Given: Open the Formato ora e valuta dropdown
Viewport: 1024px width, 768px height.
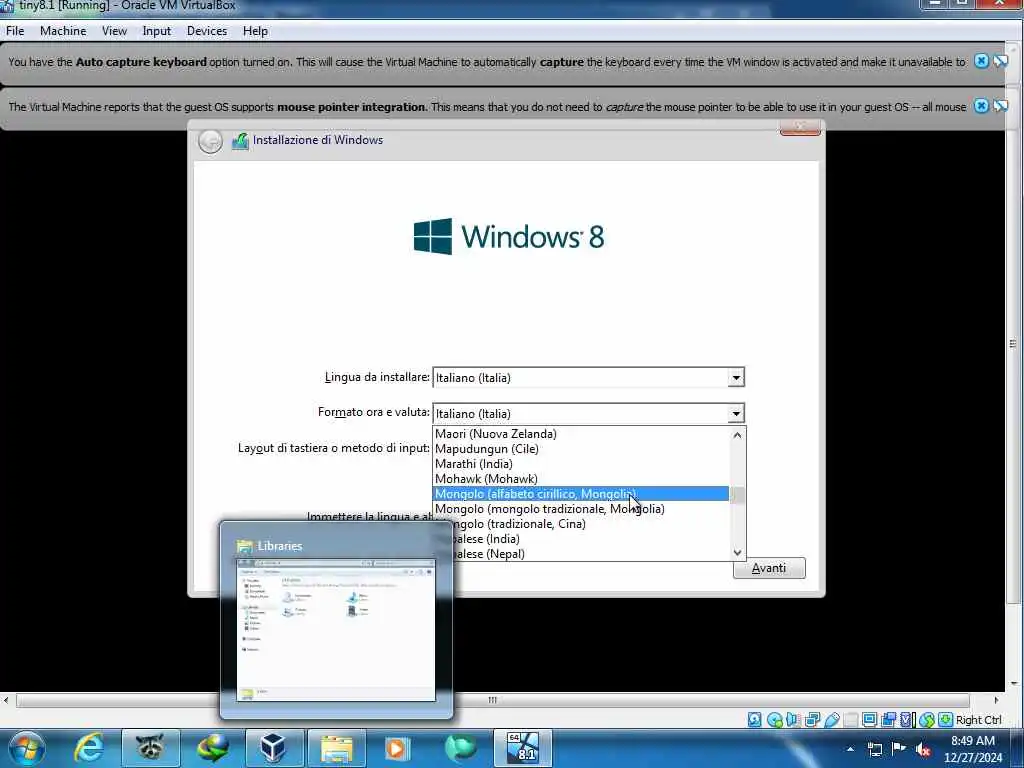Looking at the screenshot, I should tap(736, 413).
